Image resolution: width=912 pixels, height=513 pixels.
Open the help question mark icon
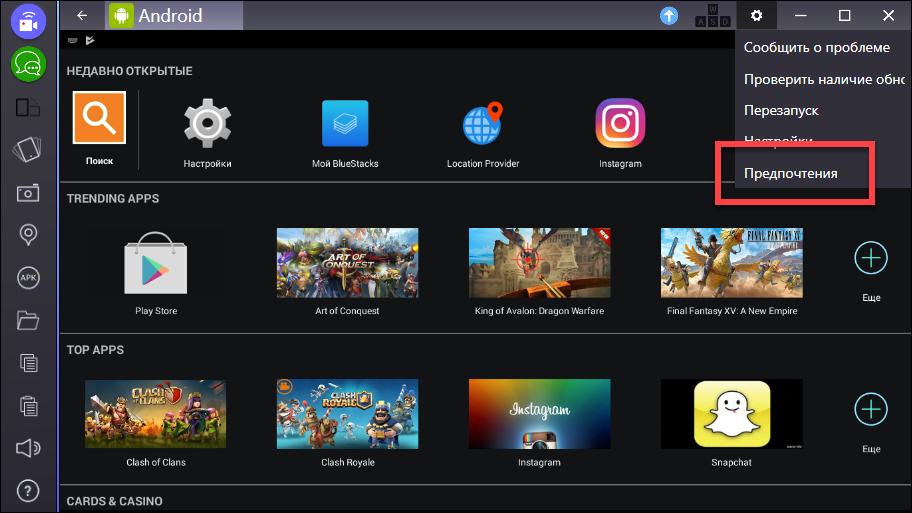(28, 491)
